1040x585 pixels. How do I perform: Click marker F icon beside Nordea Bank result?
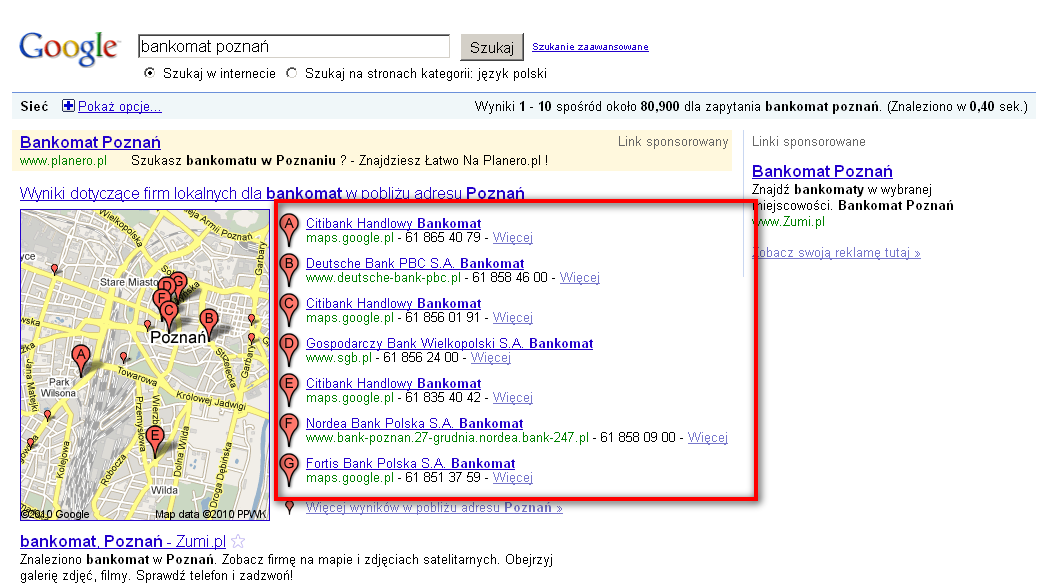(x=289, y=428)
